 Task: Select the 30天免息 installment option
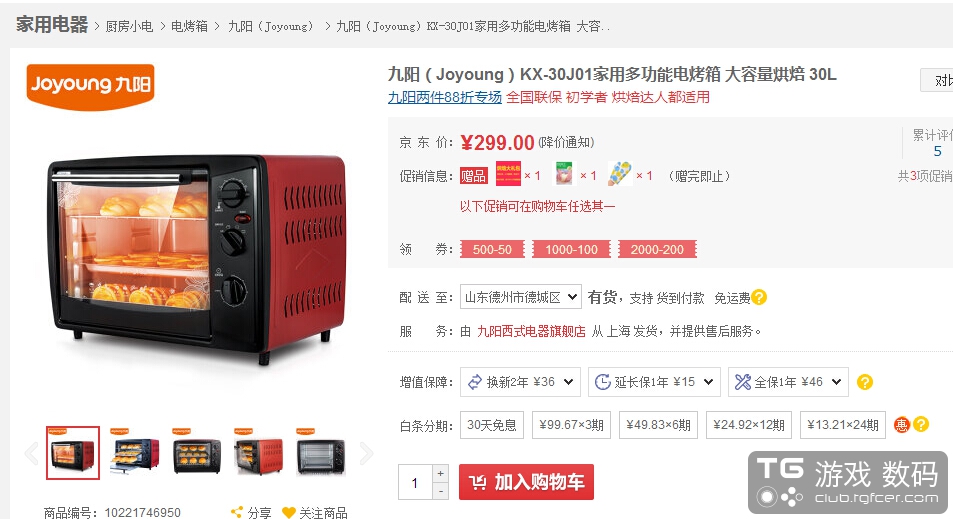[x=492, y=425]
